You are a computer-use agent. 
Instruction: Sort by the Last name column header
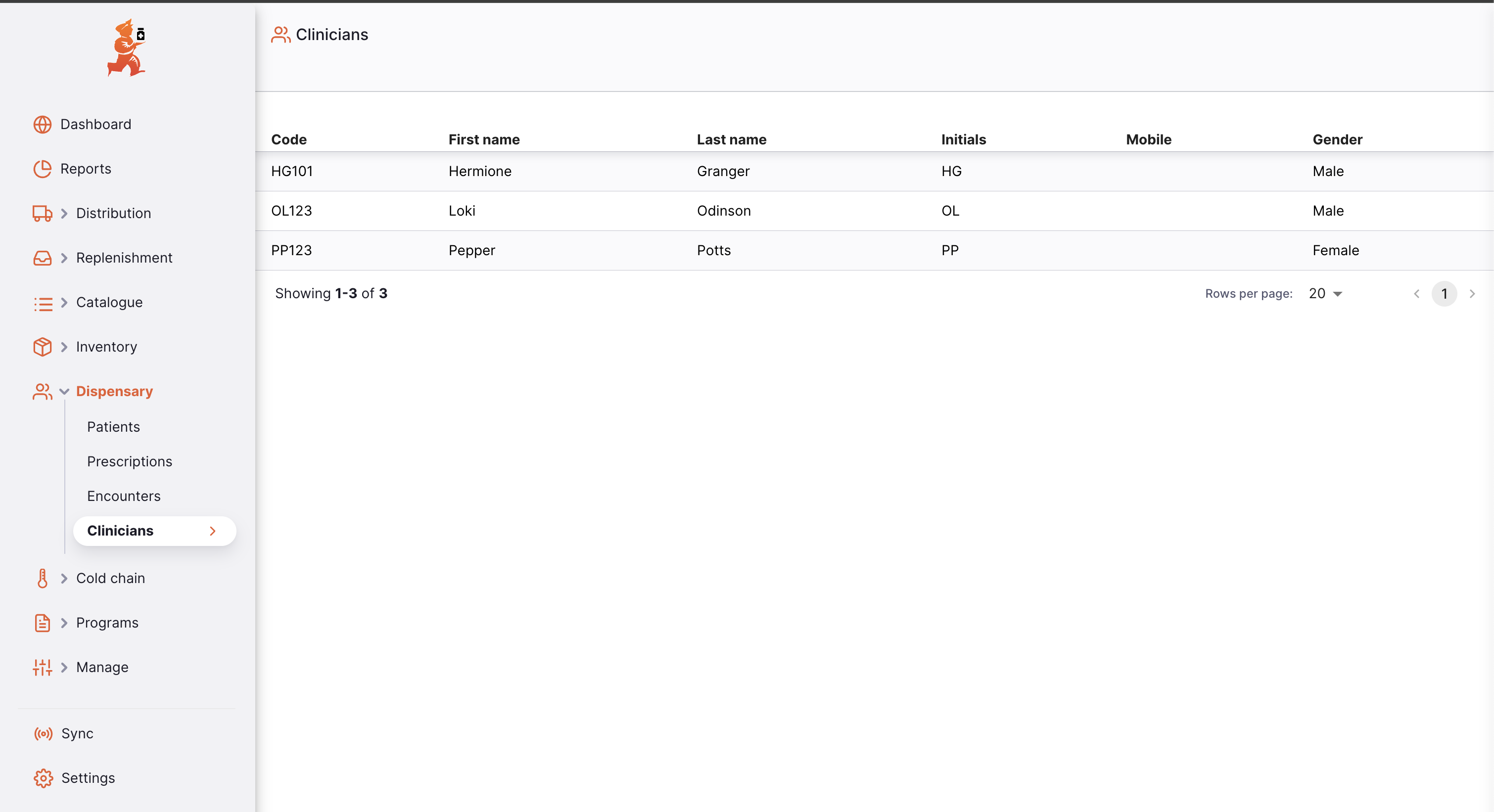click(x=732, y=139)
